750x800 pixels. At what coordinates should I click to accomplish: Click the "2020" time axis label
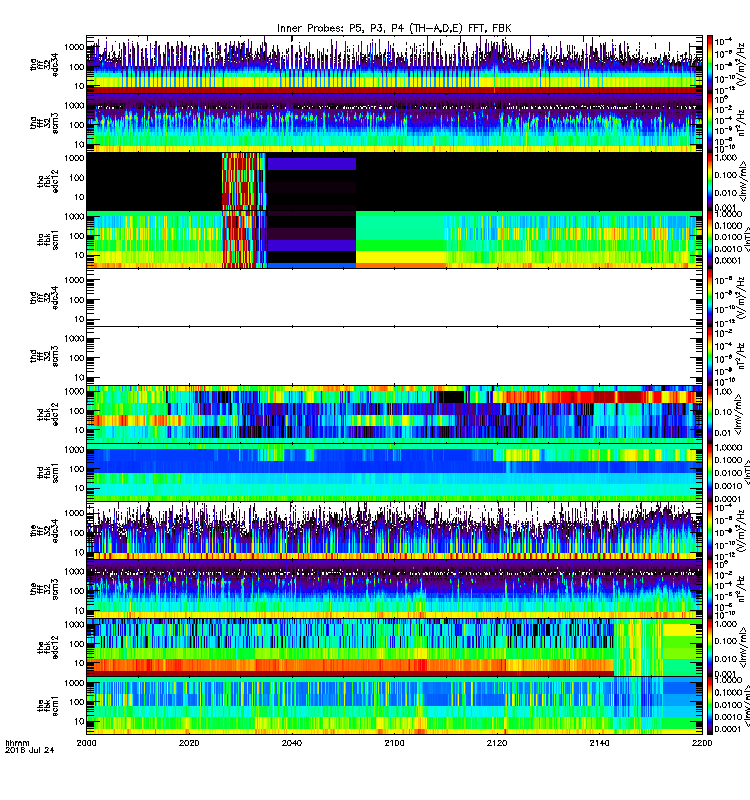point(189,743)
